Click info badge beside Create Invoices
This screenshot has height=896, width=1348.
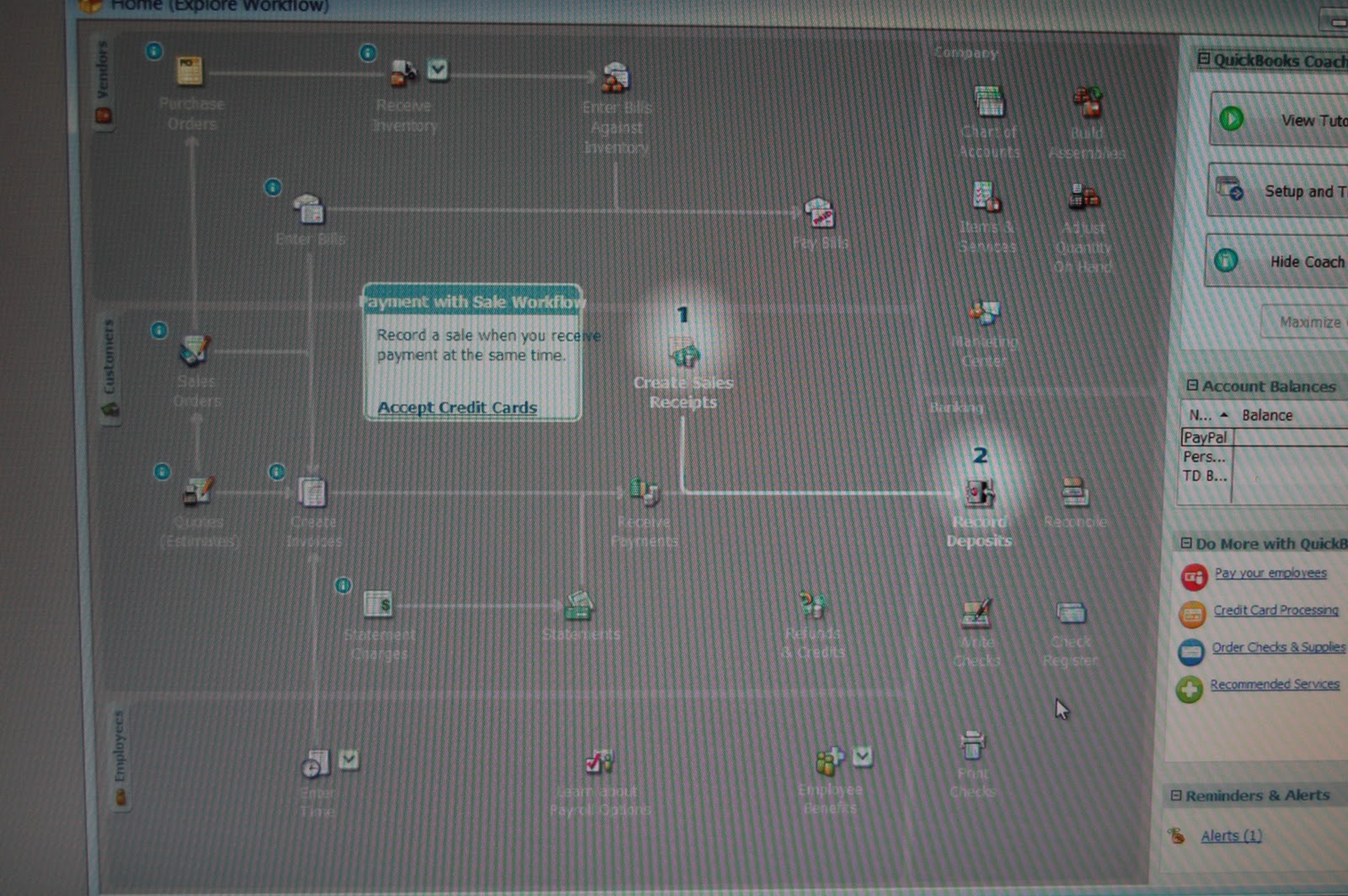pyautogui.click(x=276, y=472)
